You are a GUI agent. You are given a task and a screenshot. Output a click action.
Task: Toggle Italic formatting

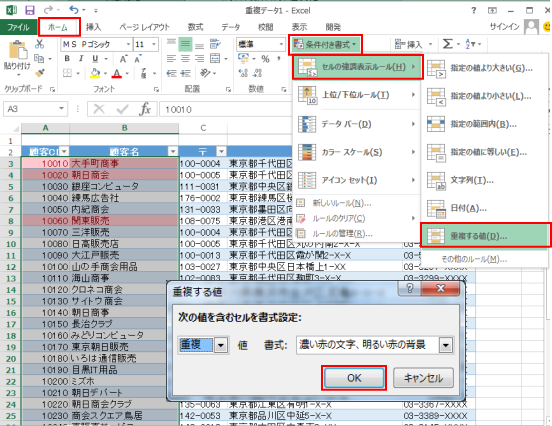[x=81, y=59]
